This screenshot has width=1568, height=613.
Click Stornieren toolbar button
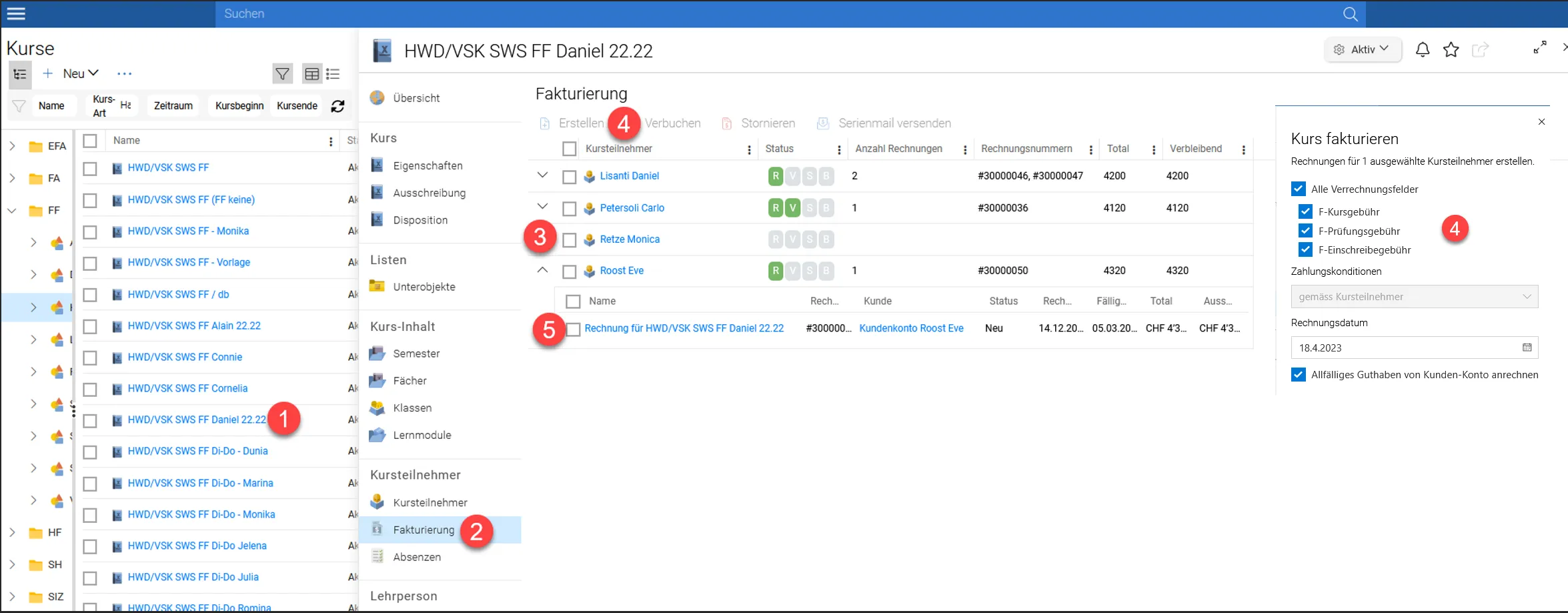tap(758, 123)
